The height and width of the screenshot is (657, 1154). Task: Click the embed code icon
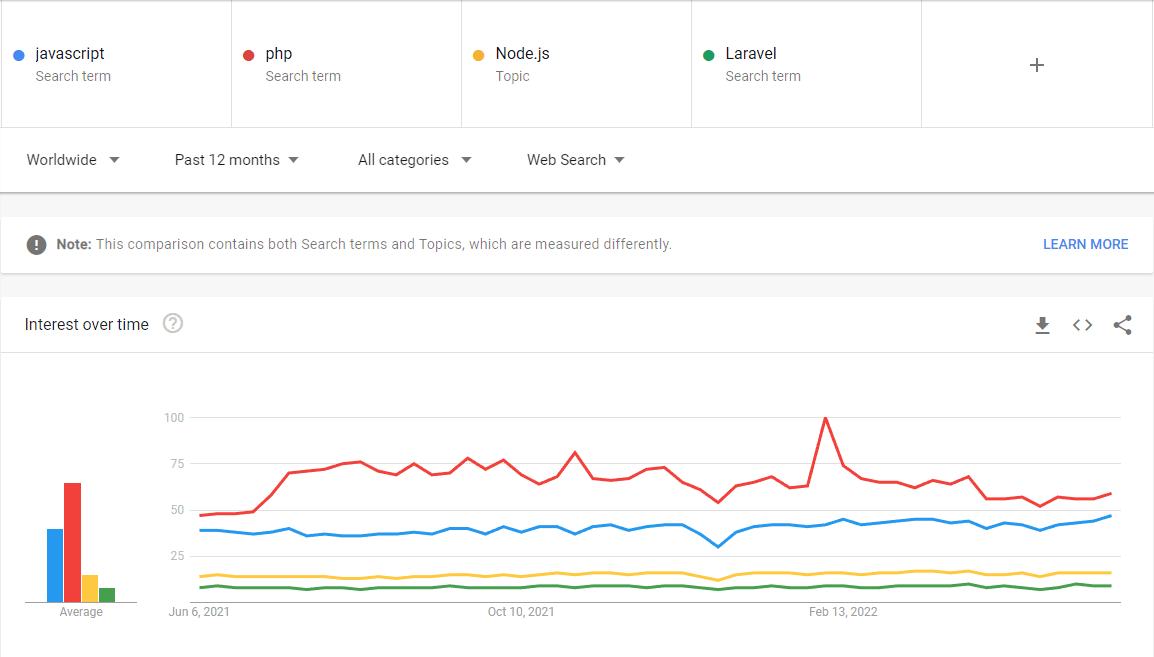pyautogui.click(x=1082, y=324)
